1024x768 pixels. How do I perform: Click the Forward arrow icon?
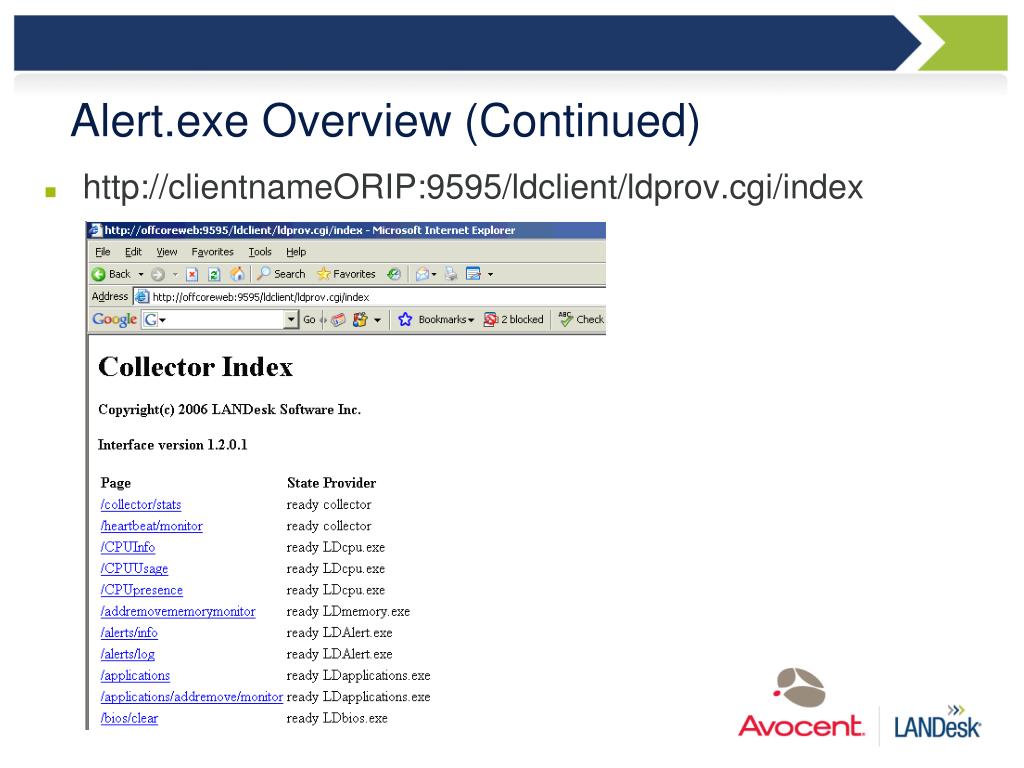(x=157, y=274)
